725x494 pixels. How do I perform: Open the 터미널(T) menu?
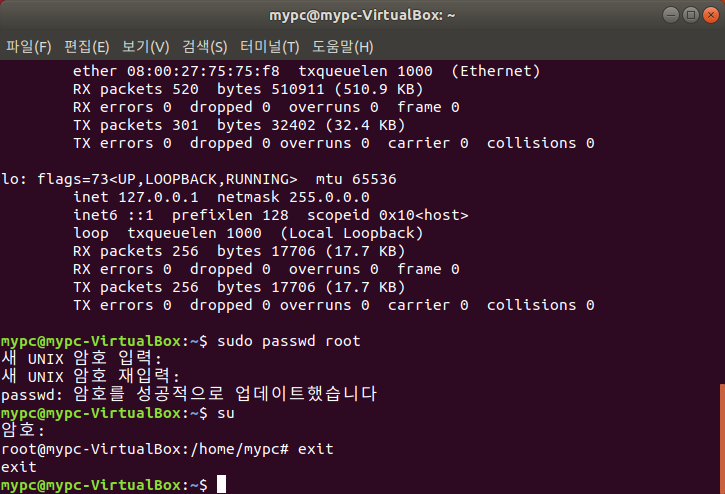pyautogui.click(x=270, y=47)
